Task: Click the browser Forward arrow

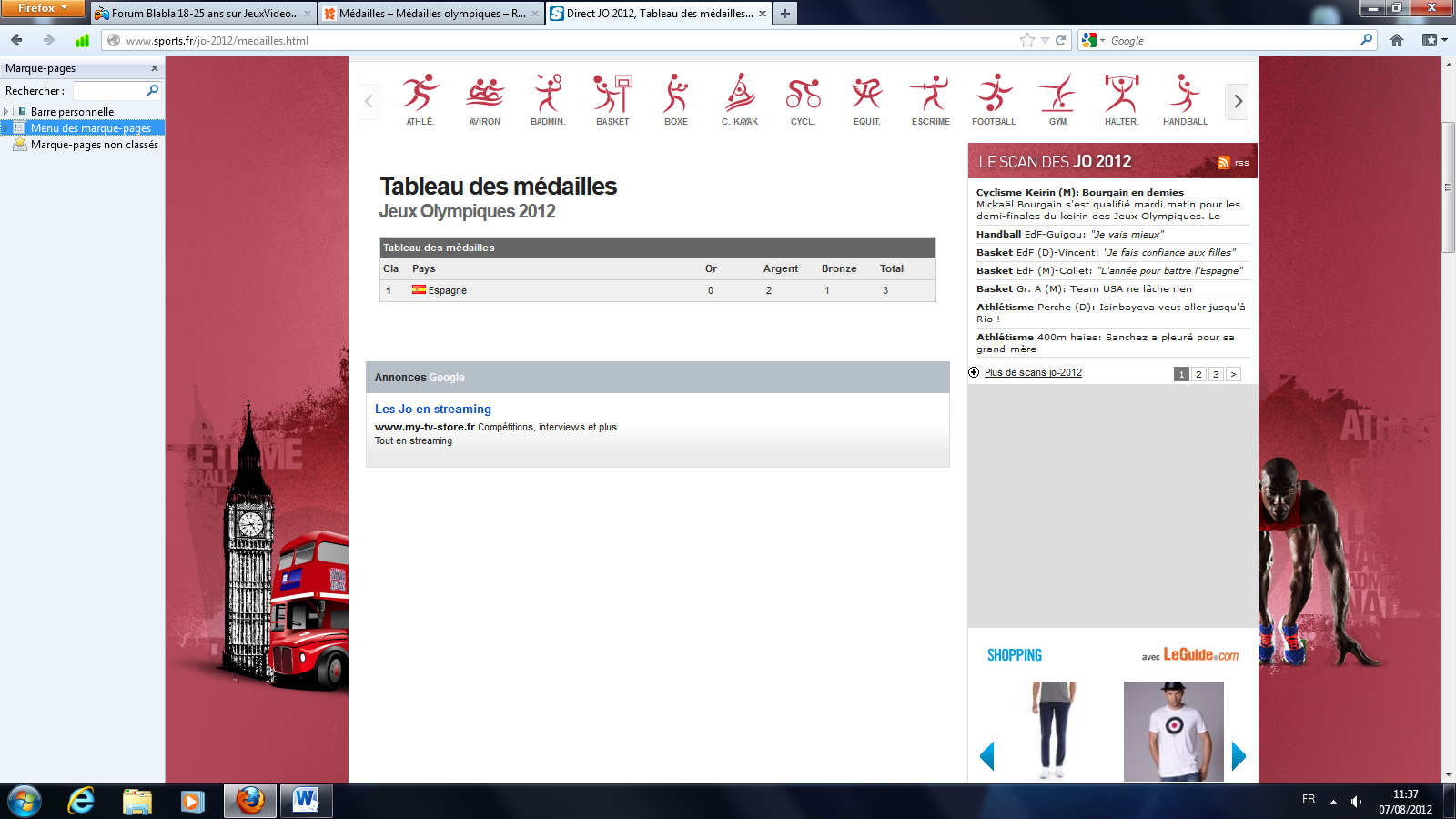Action: 49,40
